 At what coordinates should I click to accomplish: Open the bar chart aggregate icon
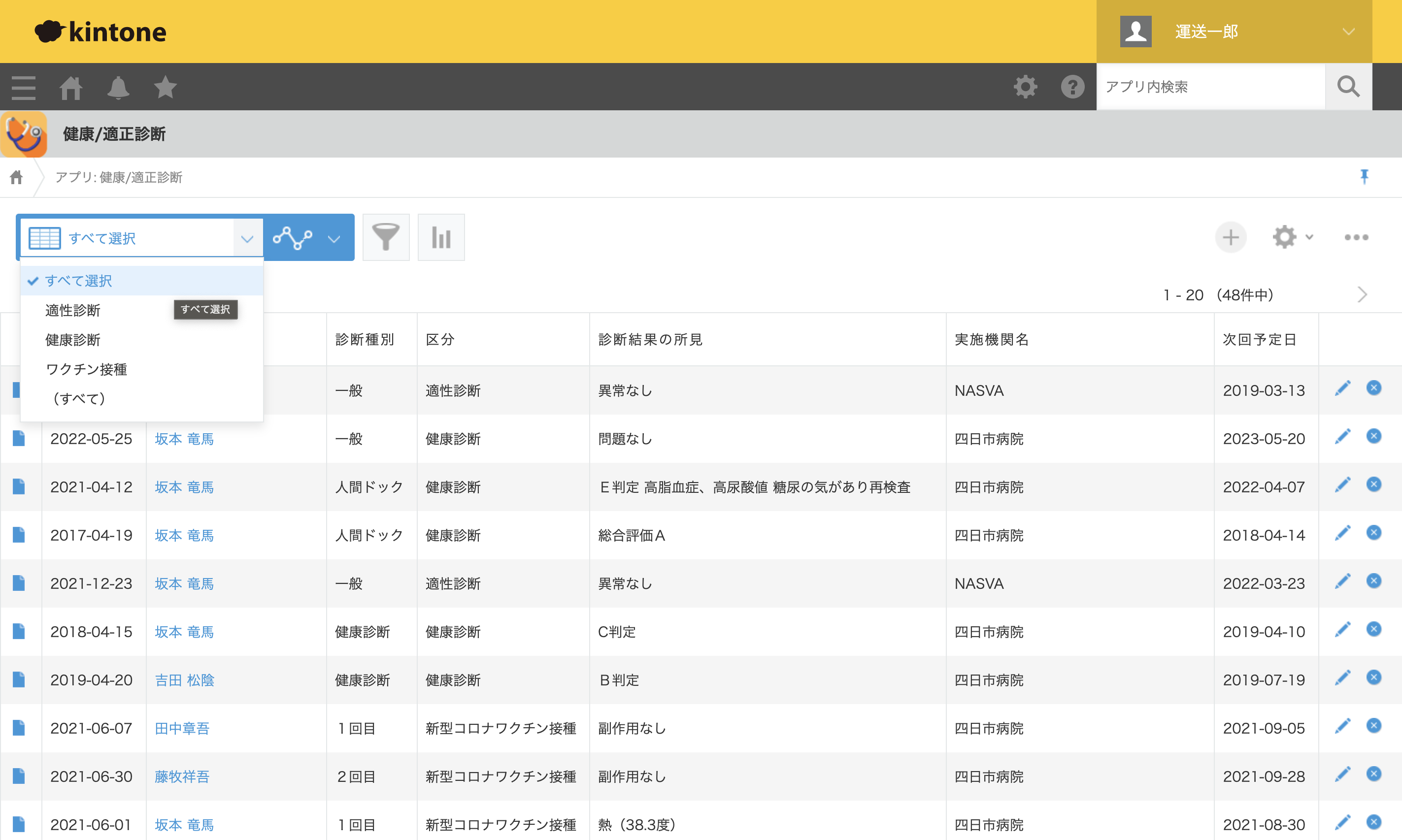pyautogui.click(x=441, y=237)
